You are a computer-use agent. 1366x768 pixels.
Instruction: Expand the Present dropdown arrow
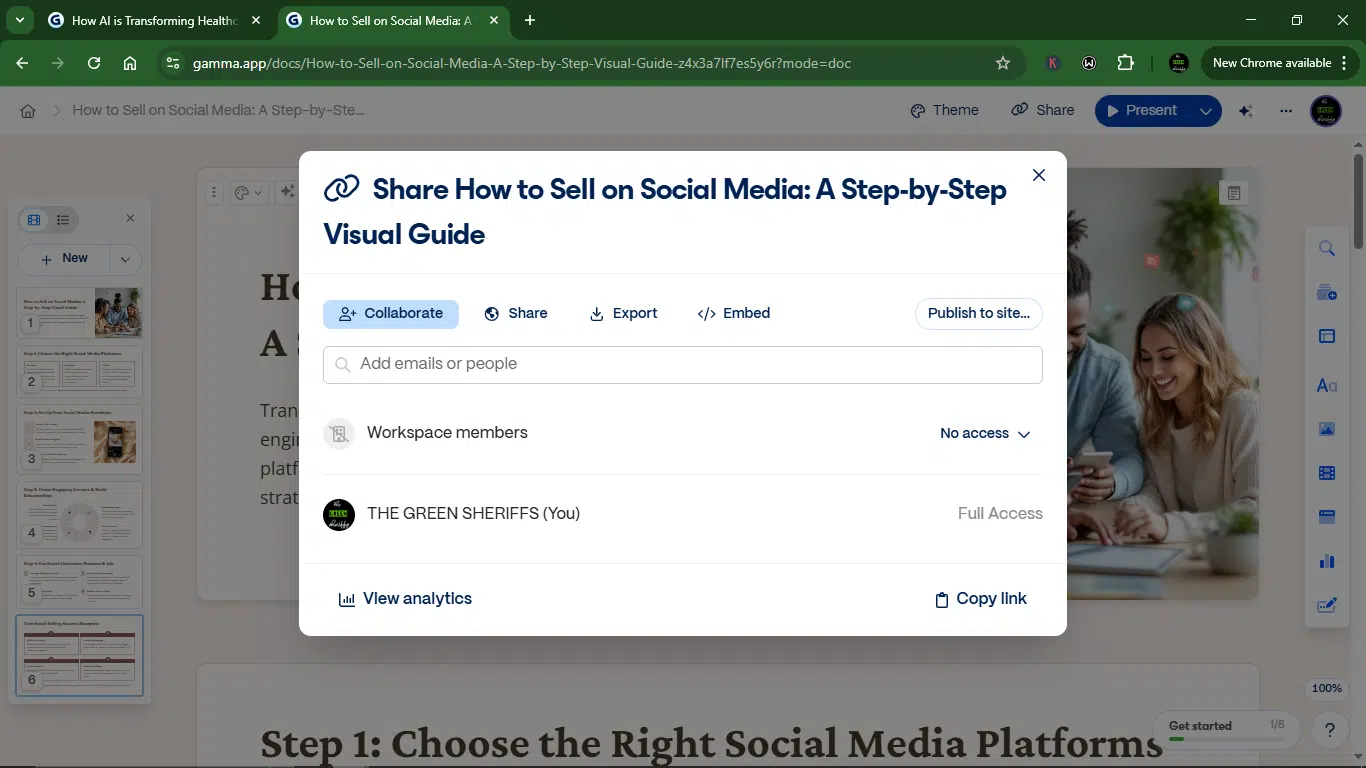coord(1206,111)
